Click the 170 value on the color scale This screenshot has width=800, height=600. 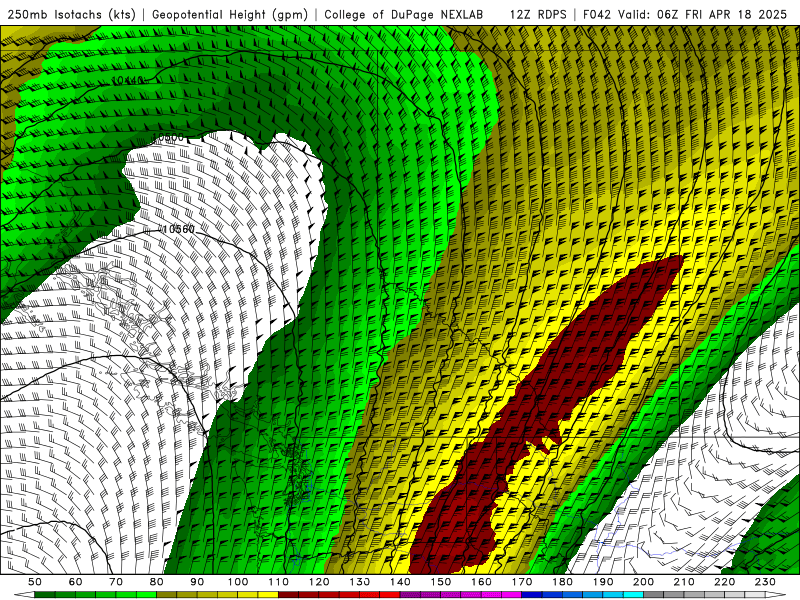(x=522, y=582)
